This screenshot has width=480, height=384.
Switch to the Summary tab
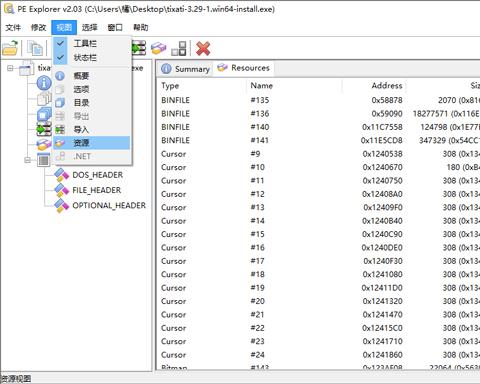pyautogui.click(x=185, y=69)
